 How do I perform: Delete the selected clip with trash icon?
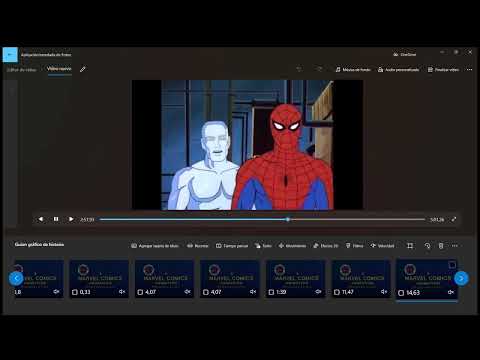tap(441, 246)
